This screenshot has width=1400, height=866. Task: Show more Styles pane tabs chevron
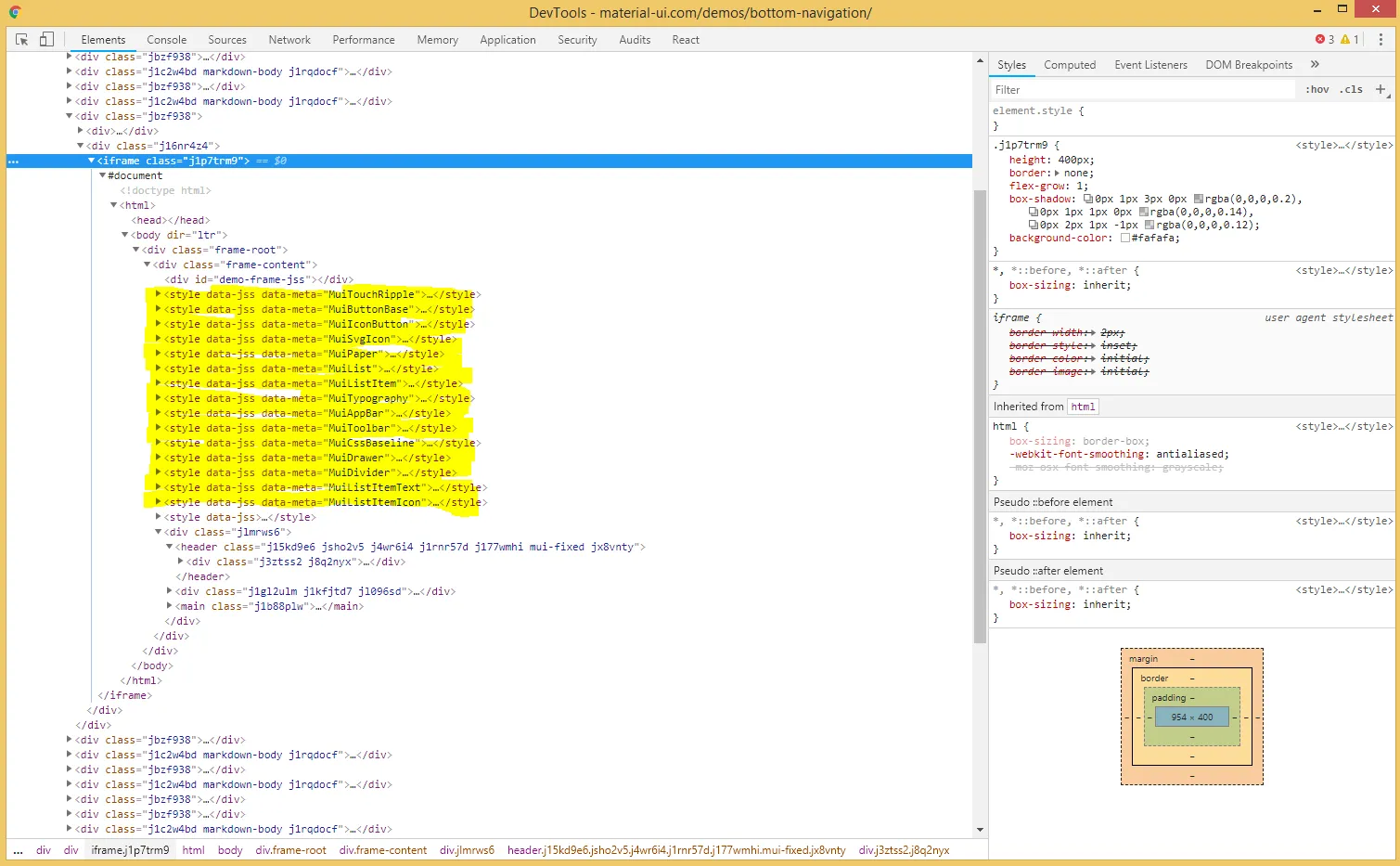tap(1315, 65)
